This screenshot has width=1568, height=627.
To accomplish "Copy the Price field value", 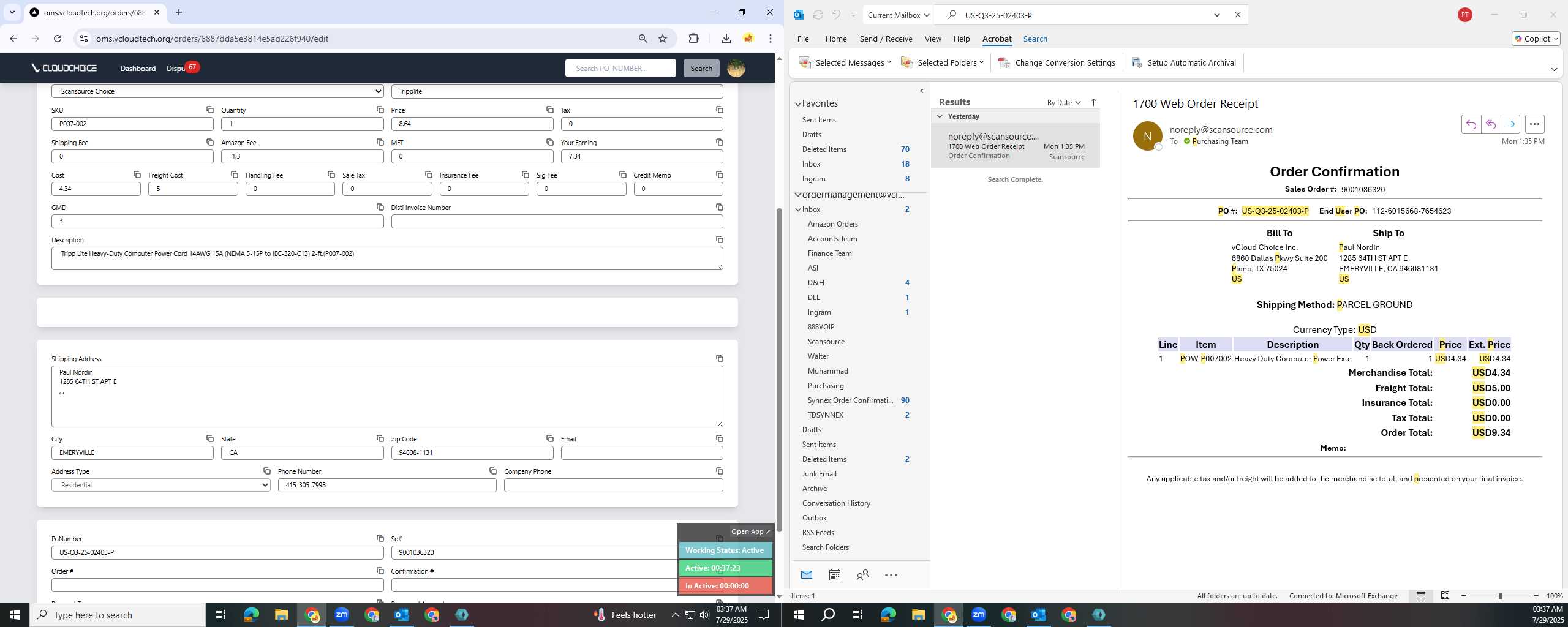I will pos(549,110).
